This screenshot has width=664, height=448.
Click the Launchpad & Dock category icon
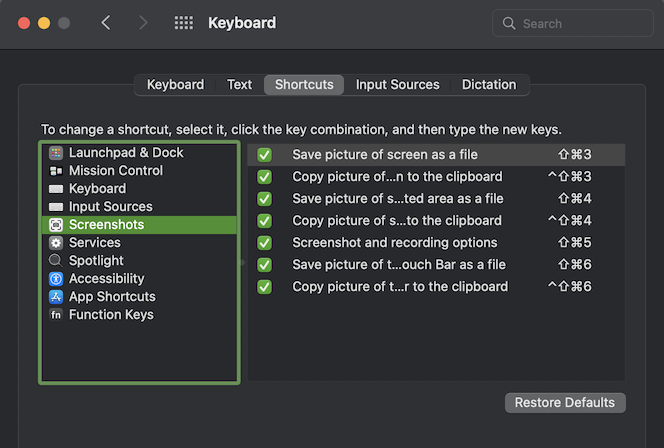click(56, 153)
